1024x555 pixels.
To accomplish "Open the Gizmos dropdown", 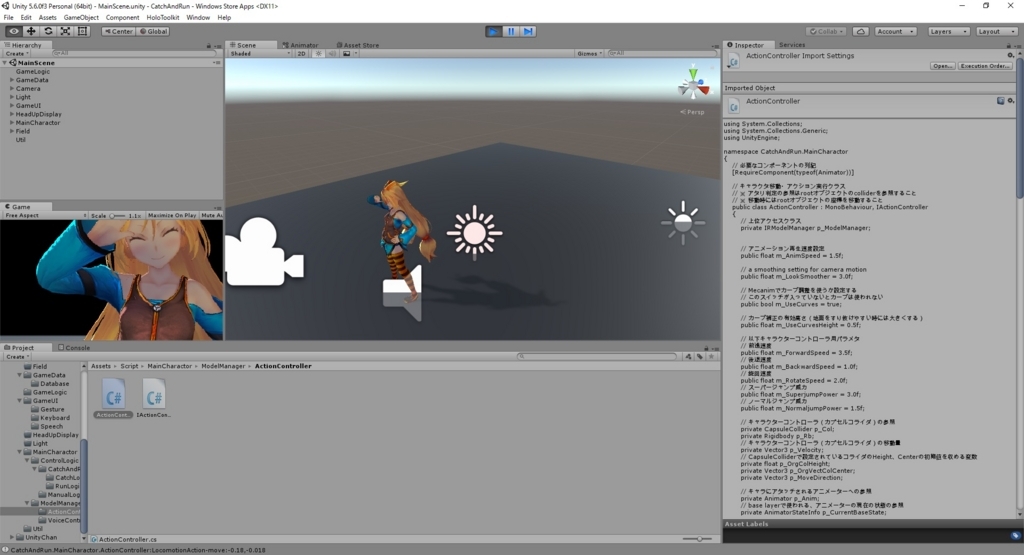I will click(590, 54).
